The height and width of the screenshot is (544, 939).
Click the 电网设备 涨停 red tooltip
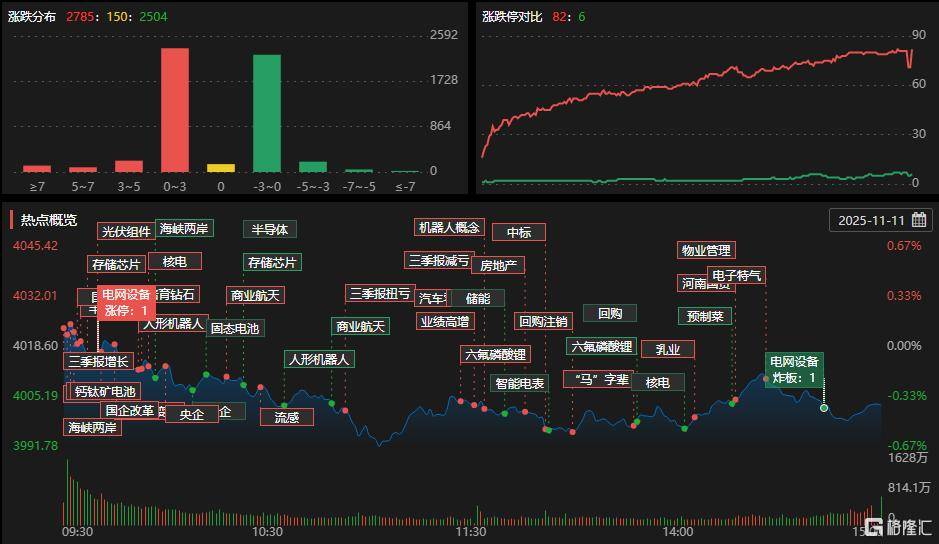tap(125, 302)
